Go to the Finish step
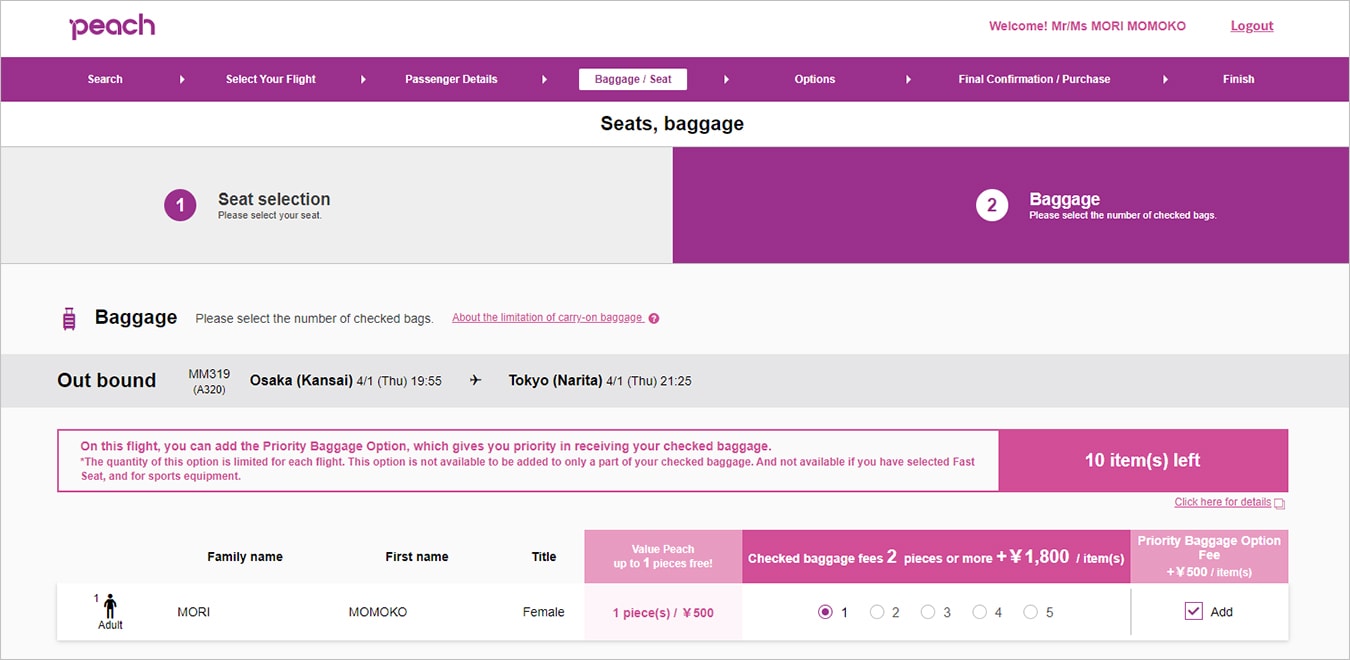Screen dimensions: 1350x660 tap(1238, 79)
